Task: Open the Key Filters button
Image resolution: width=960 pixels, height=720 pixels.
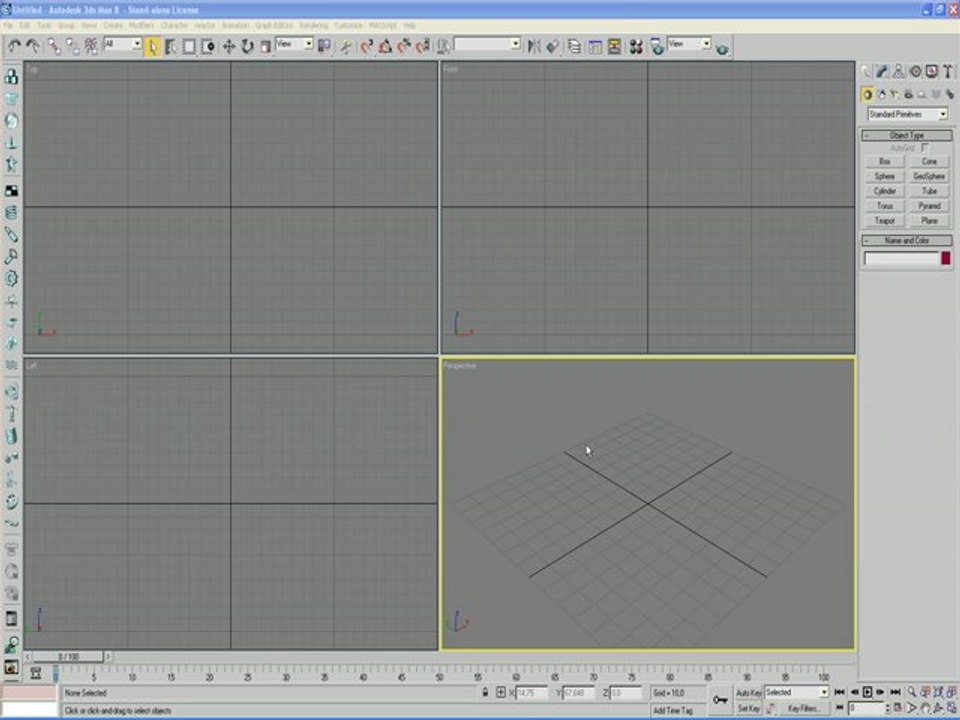Action: (x=803, y=708)
